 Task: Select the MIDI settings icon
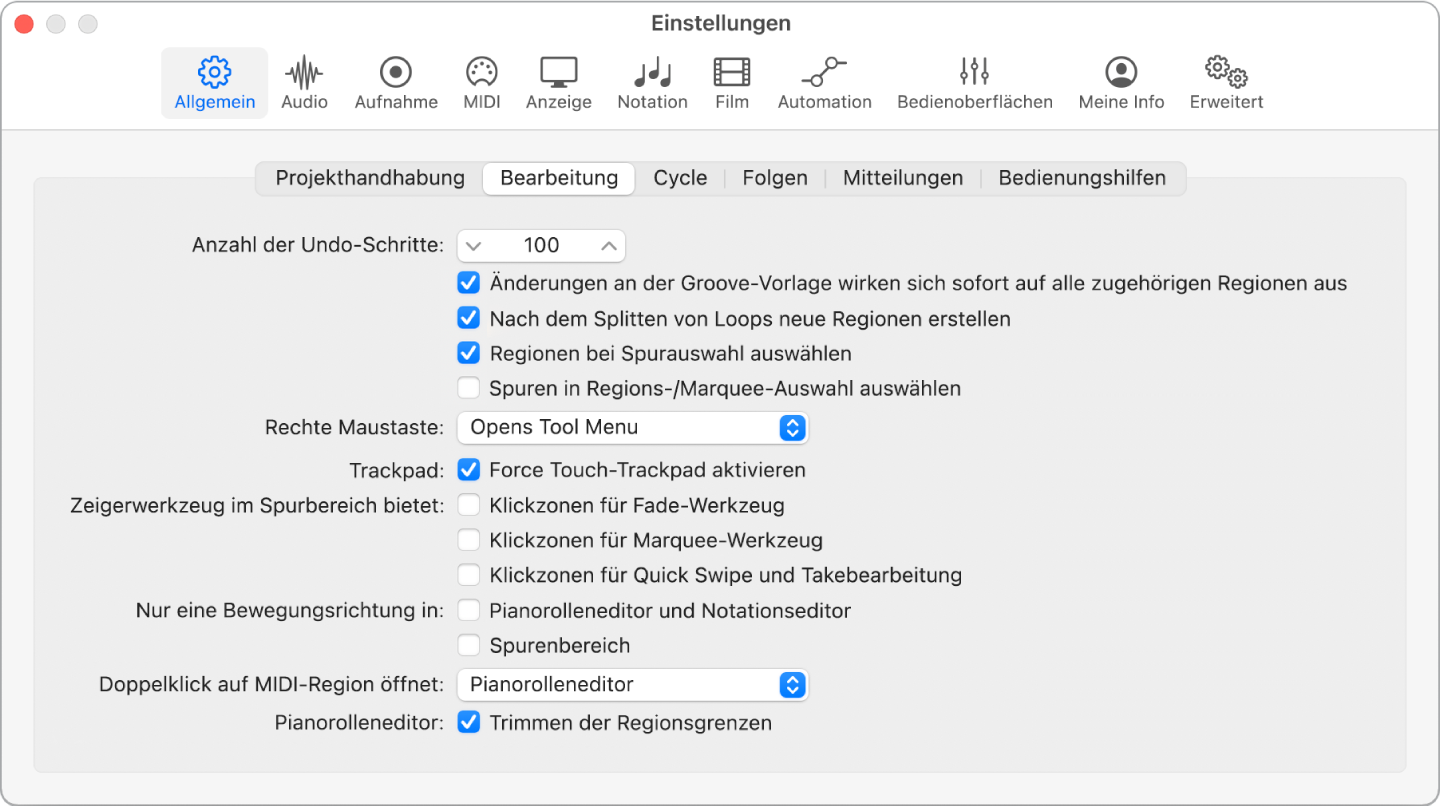pyautogui.click(x=481, y=82)
